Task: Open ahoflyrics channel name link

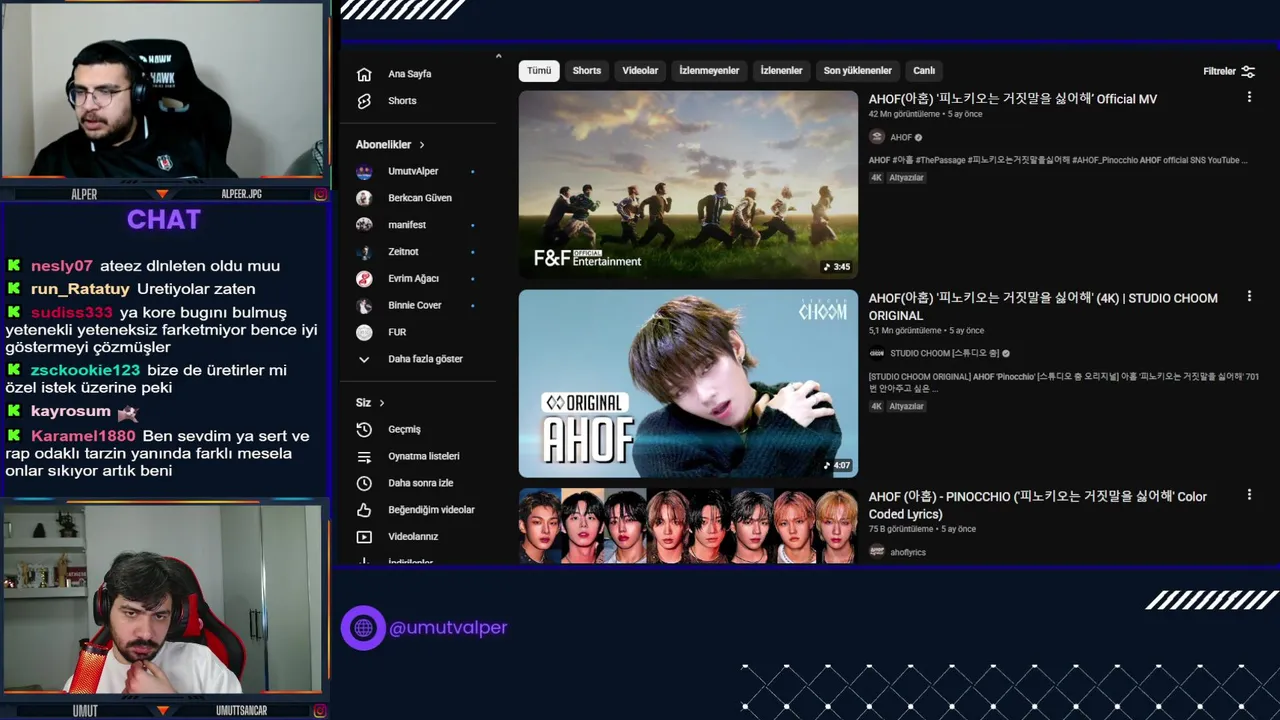Action: (x=908, y=552)
